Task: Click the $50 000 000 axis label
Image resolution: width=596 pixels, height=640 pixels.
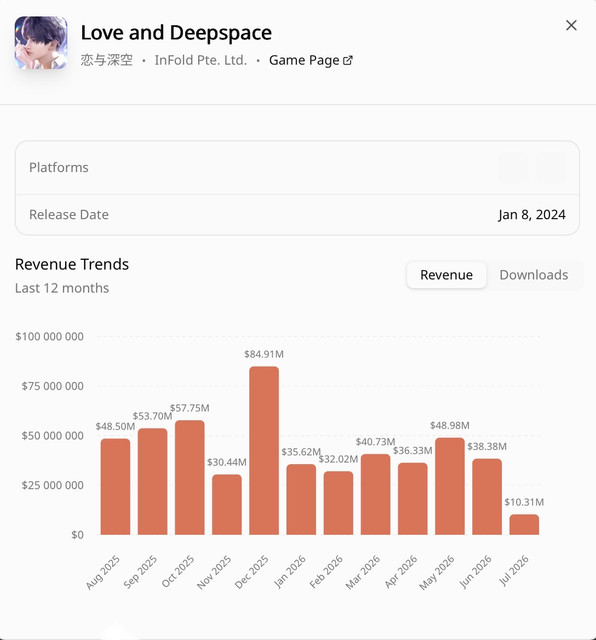Action: coord(53,436)
